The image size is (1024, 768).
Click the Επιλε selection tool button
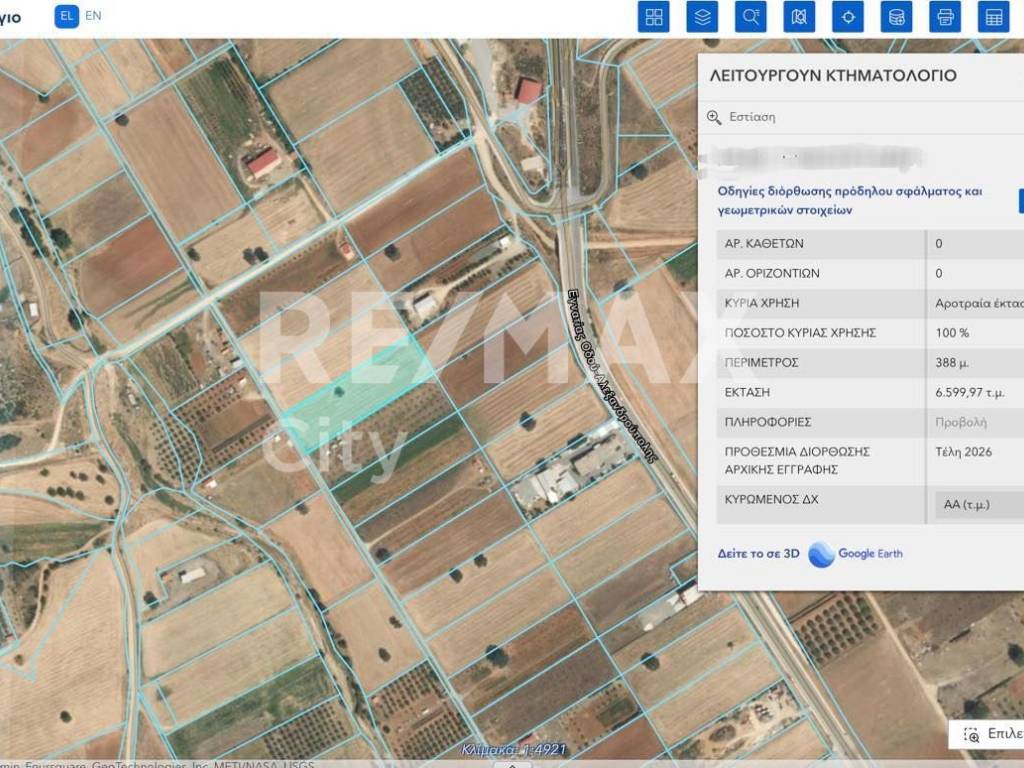(990, 734)
